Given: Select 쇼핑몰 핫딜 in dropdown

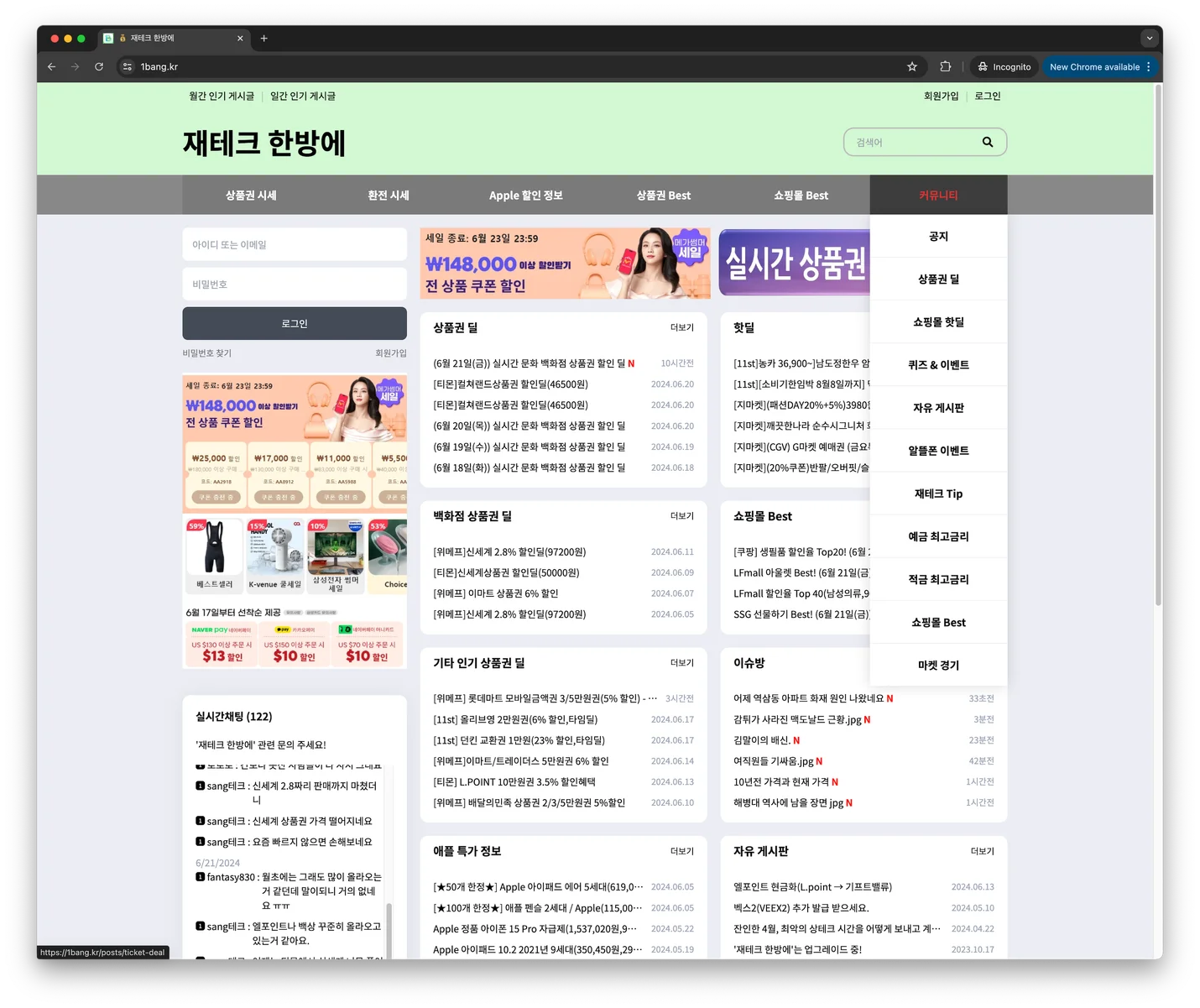Looking at the screenshot, I should (938, 321).
